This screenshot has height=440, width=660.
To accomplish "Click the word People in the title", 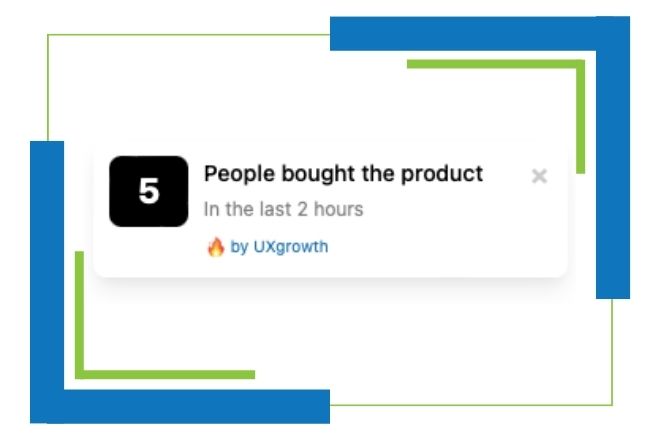I will tap(240, 175).
